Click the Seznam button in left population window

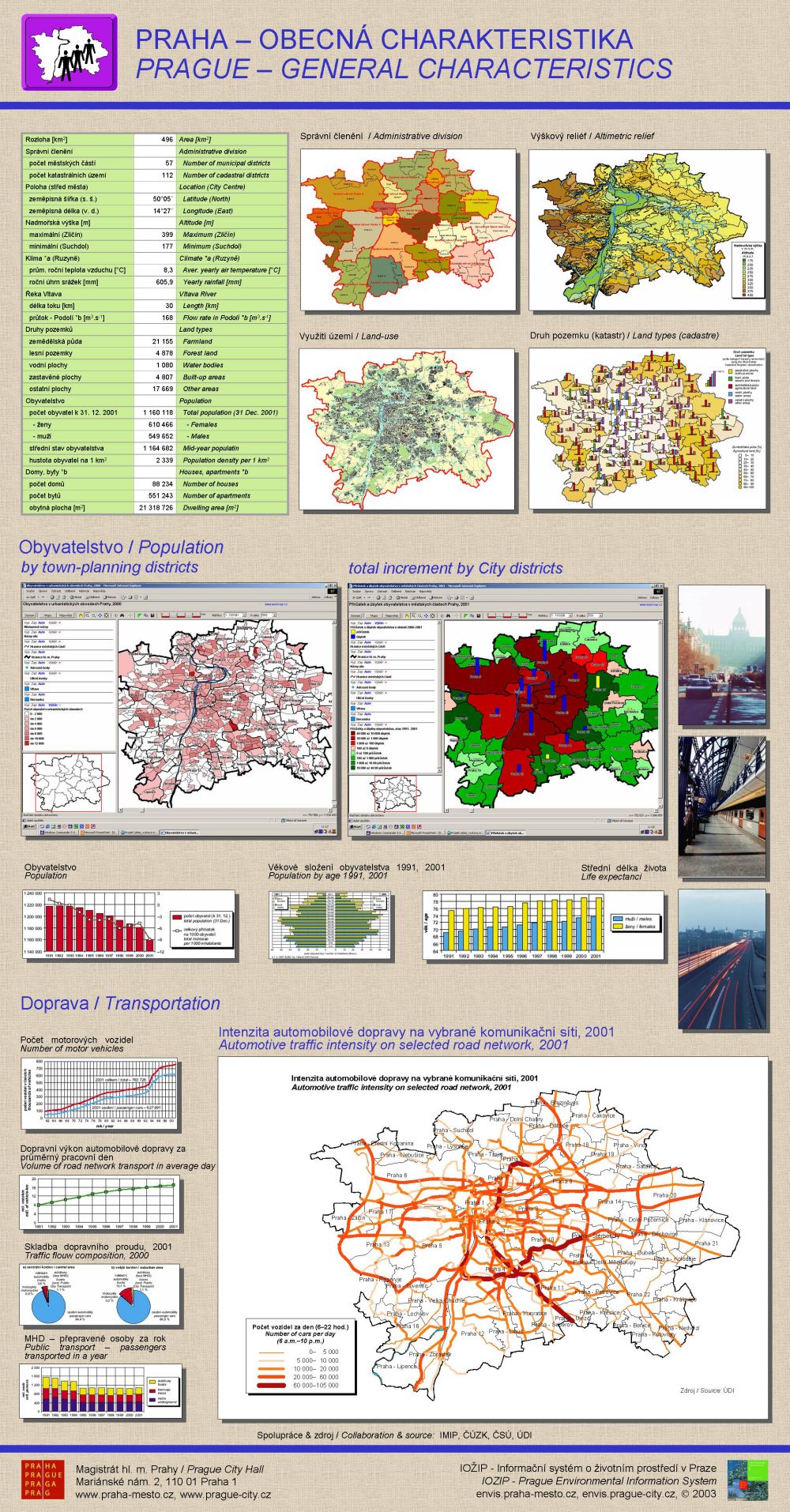30,615
